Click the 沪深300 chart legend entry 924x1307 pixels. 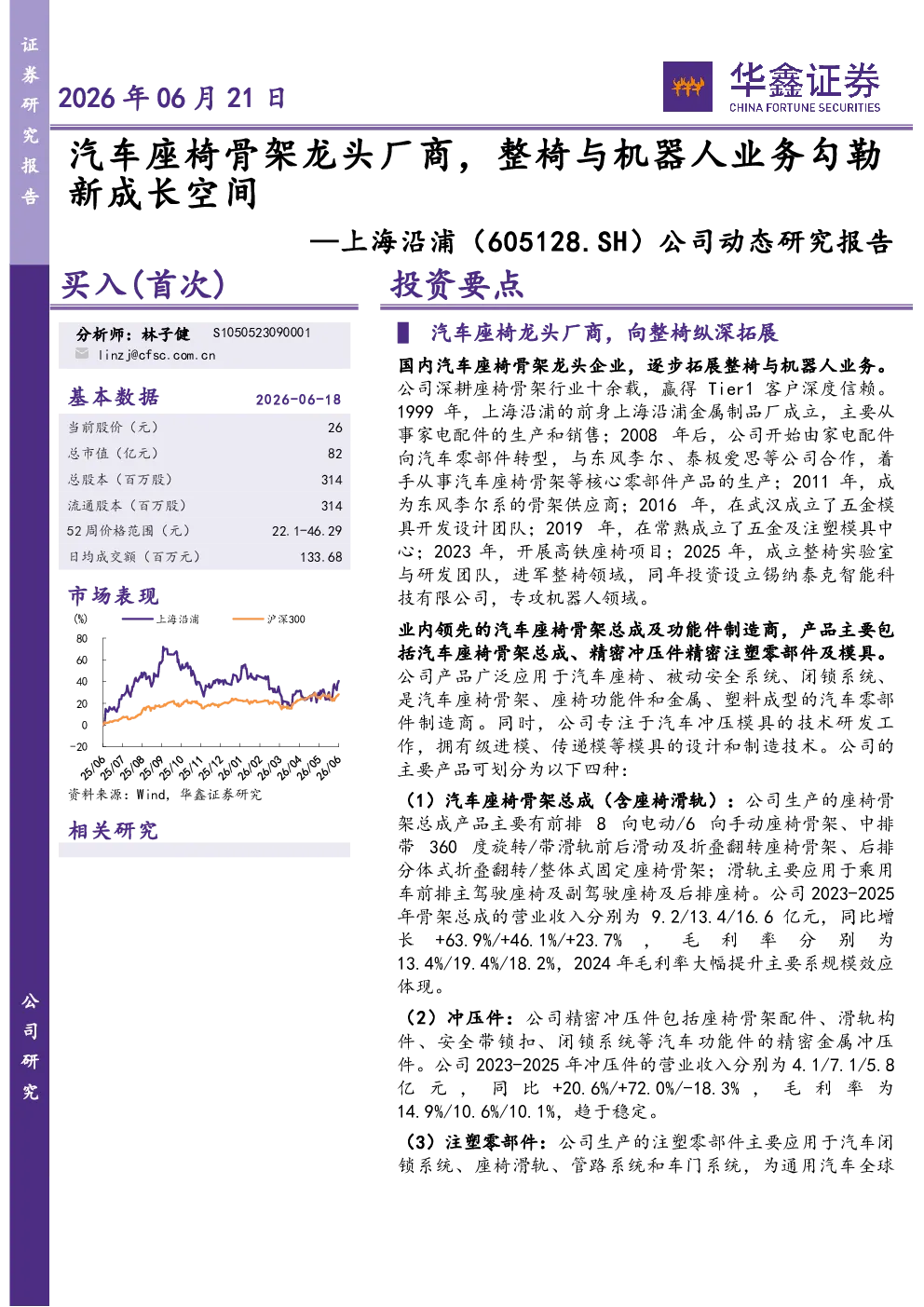pos(268,619)
